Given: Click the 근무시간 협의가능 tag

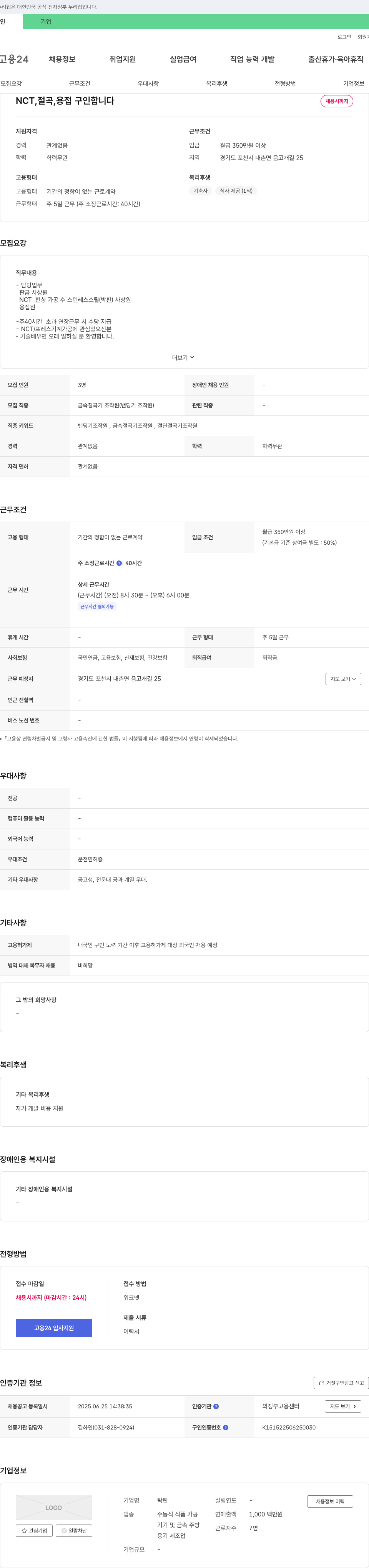Looking at the screenshot, I should point(97,606).
